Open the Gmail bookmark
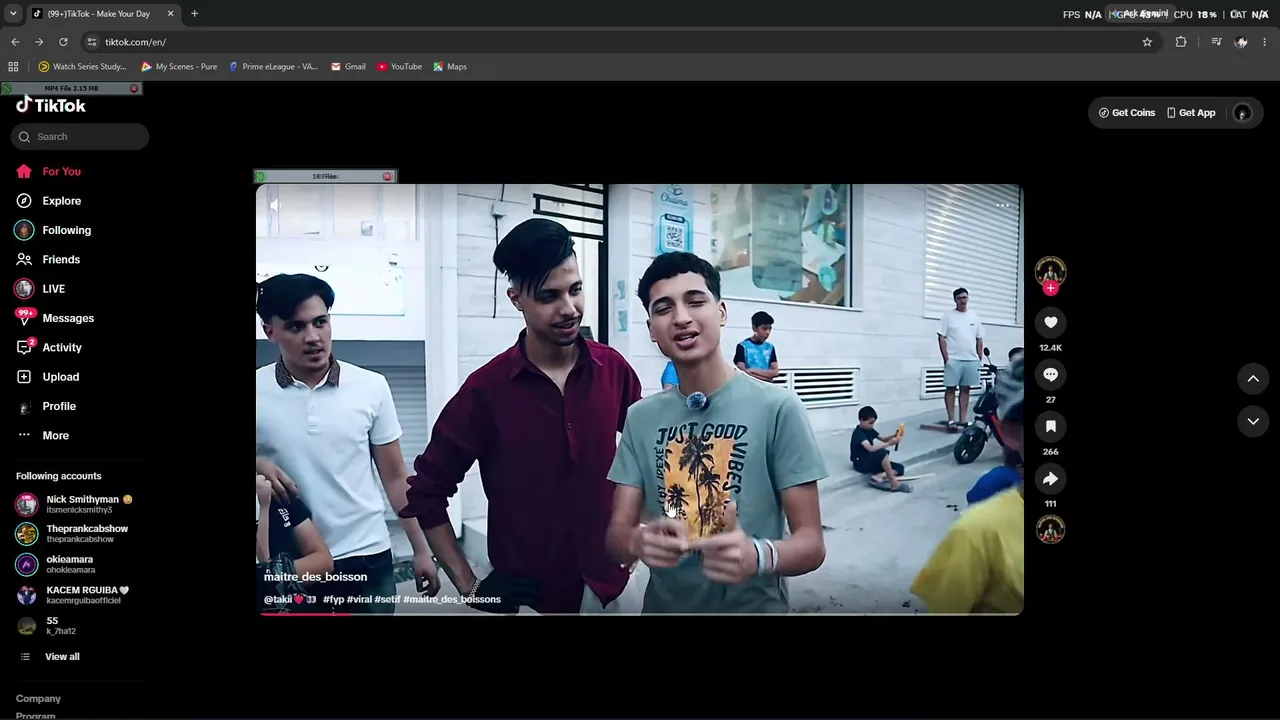The width and height of the screenshot is (1280, 720). point(348,67)
